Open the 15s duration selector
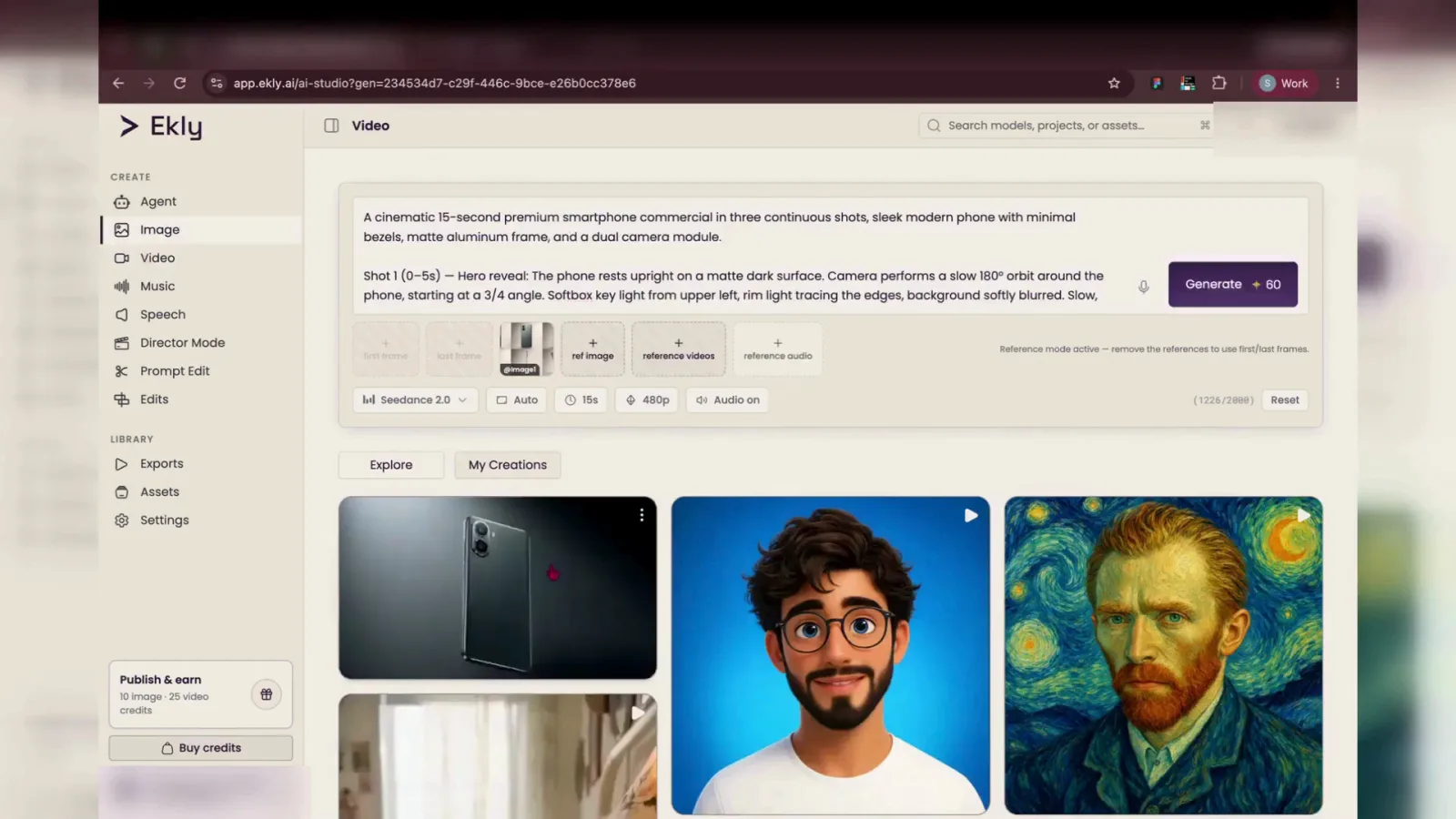This screenshot has height=819, width=1456. [x=581, y=399]
